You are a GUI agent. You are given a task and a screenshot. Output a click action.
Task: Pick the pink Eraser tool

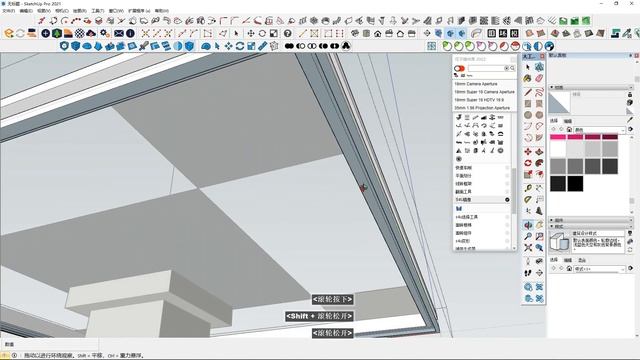539,78
